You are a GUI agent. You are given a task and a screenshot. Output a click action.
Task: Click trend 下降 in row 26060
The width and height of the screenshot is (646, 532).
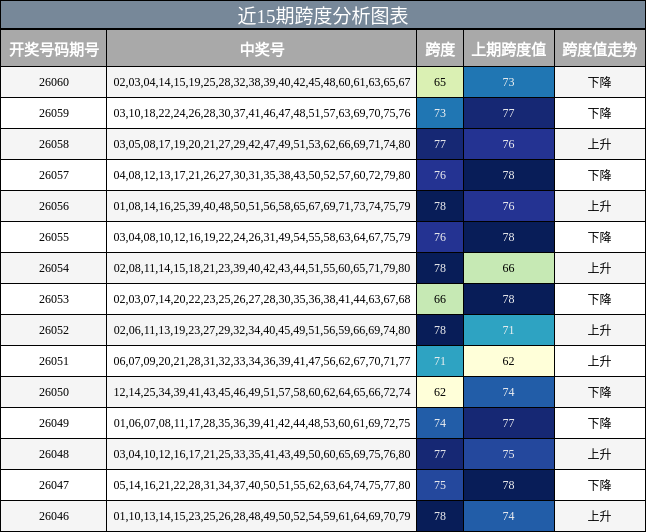point(599,82)
